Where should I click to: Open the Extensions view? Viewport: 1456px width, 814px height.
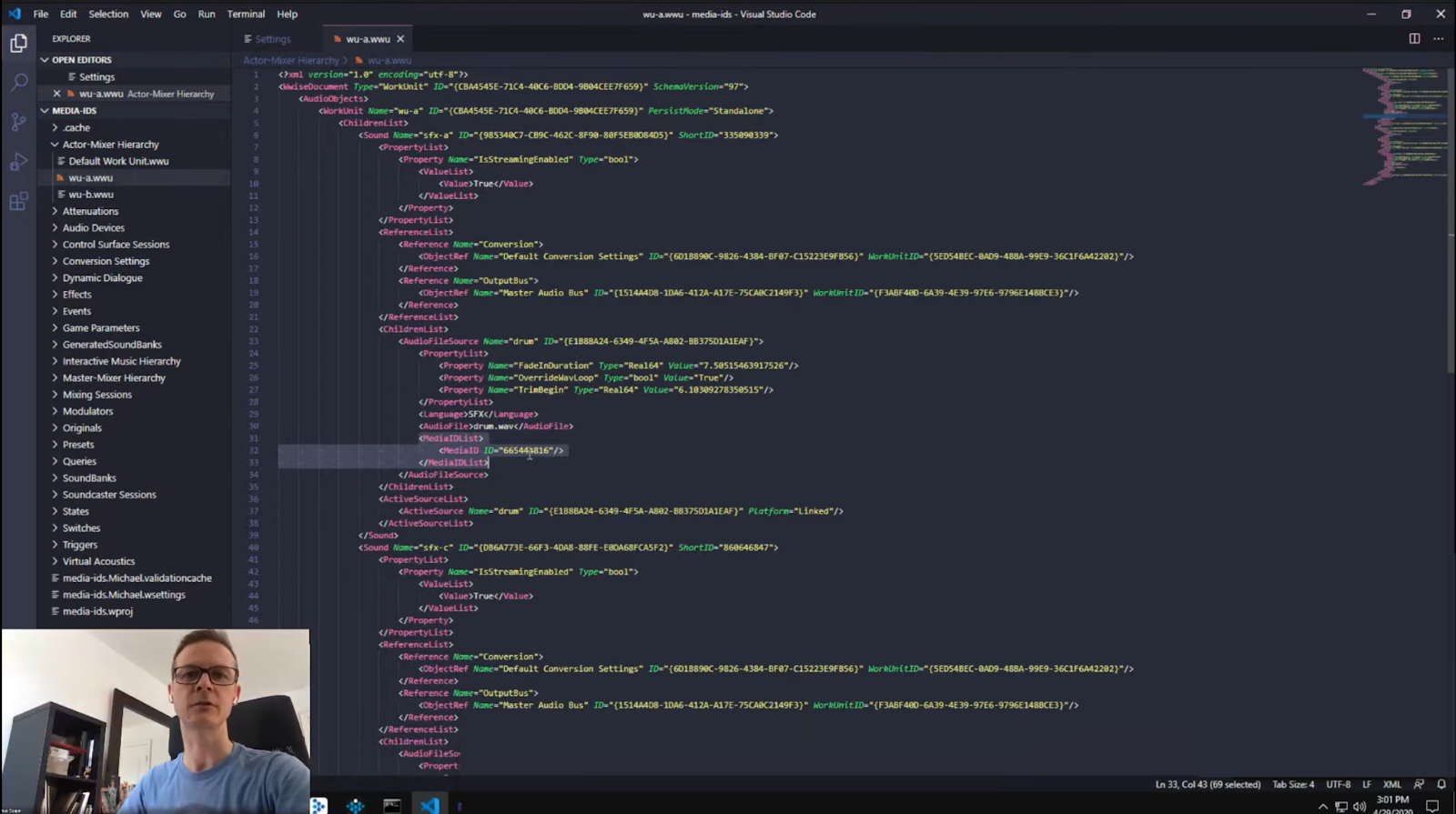coord(18,201)
